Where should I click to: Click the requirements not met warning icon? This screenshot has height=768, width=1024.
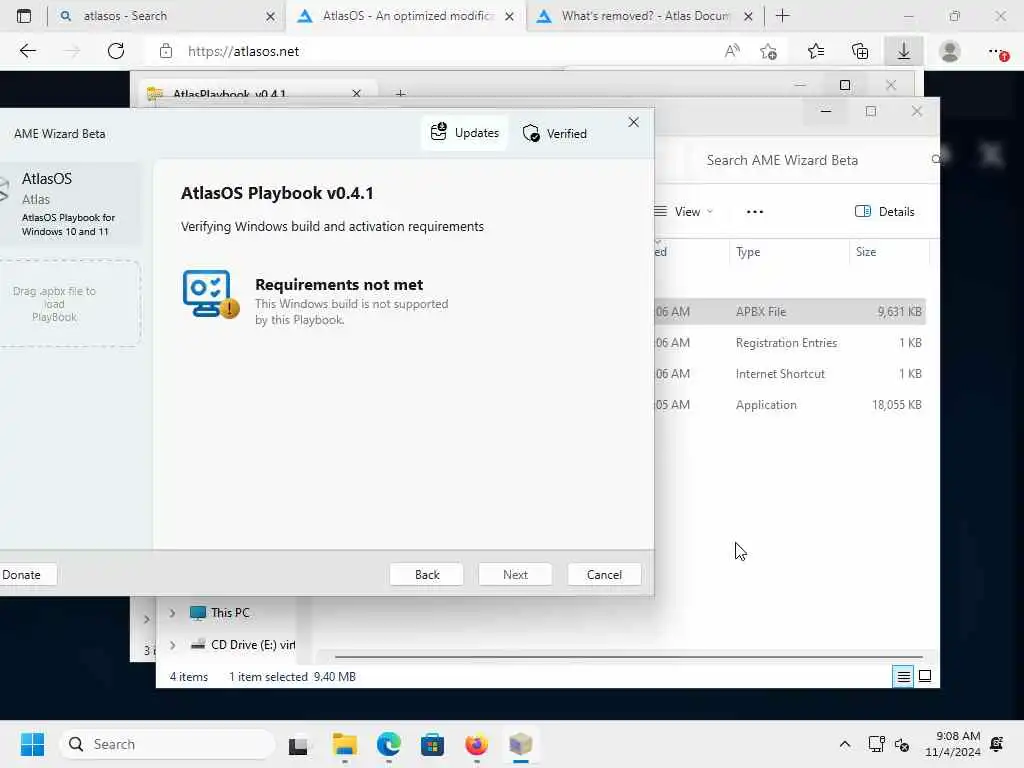pyautogui.click(x=211, y=294)
